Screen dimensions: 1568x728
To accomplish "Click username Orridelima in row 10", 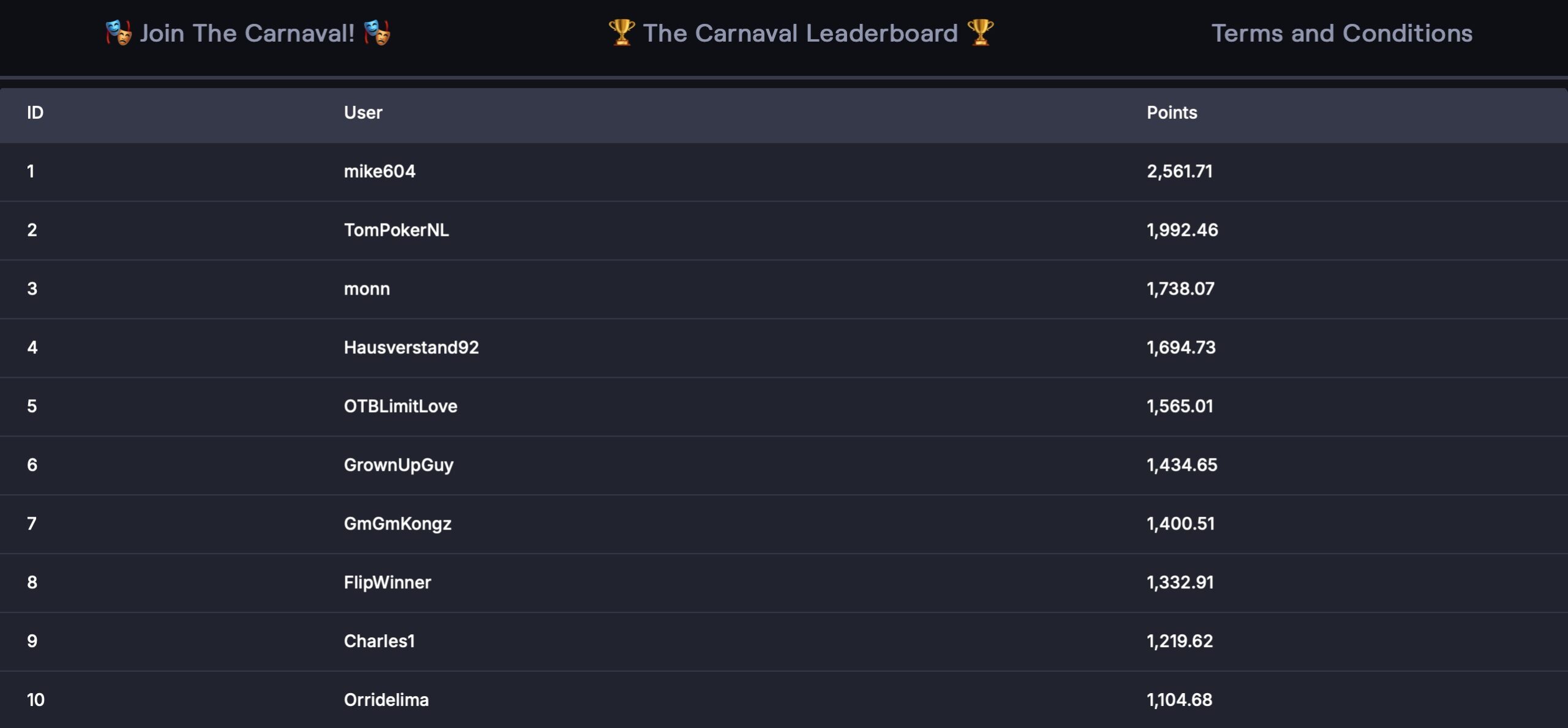I will 386,700.
